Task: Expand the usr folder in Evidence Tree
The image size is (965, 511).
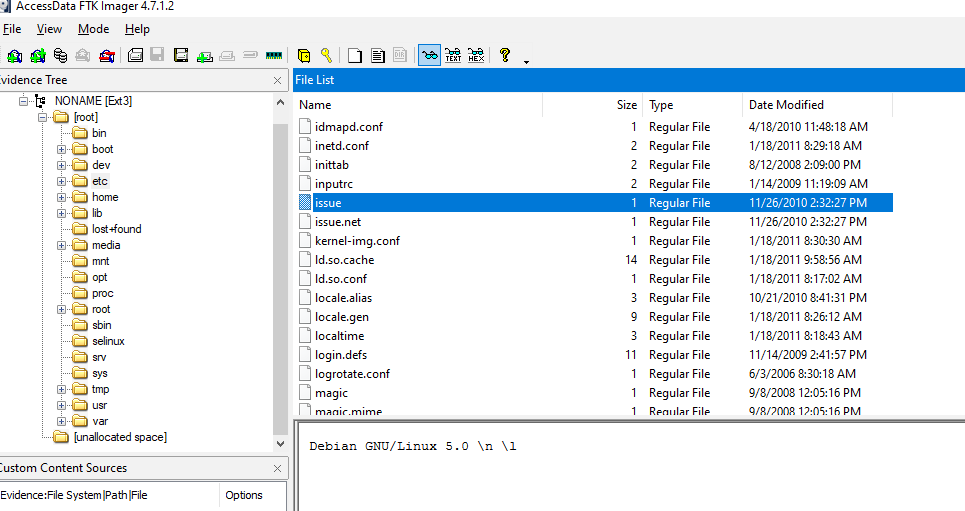Action: pos(62,405)
